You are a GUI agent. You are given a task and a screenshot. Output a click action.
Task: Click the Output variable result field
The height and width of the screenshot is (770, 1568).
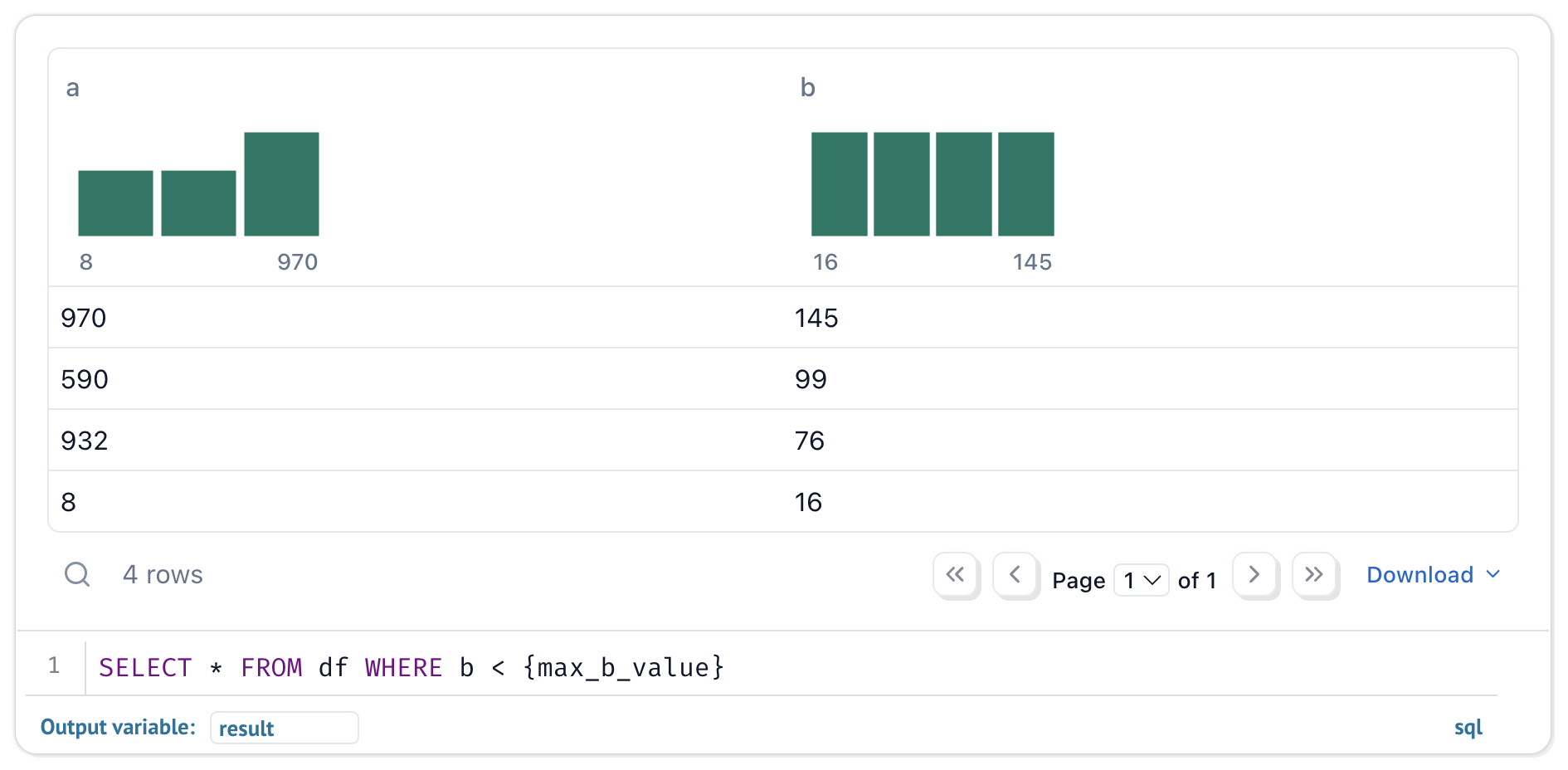284,728
